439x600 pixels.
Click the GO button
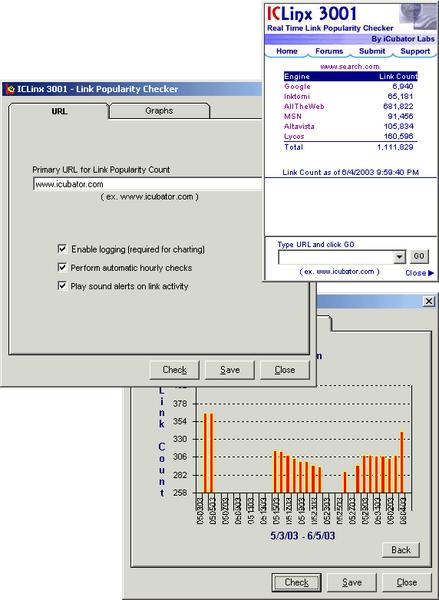tap(419, 256)
